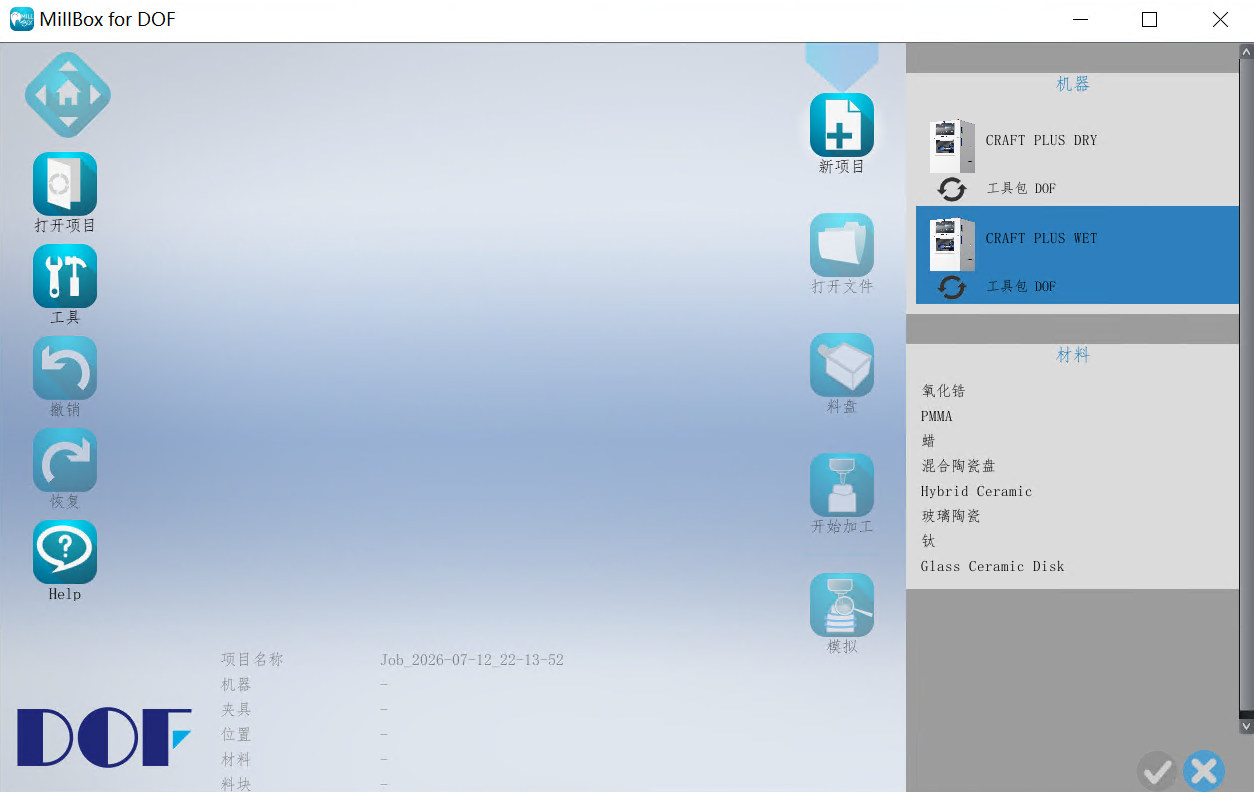Select material PMMA
Viewport: 1254px width, 792px height.
point(937,416)
